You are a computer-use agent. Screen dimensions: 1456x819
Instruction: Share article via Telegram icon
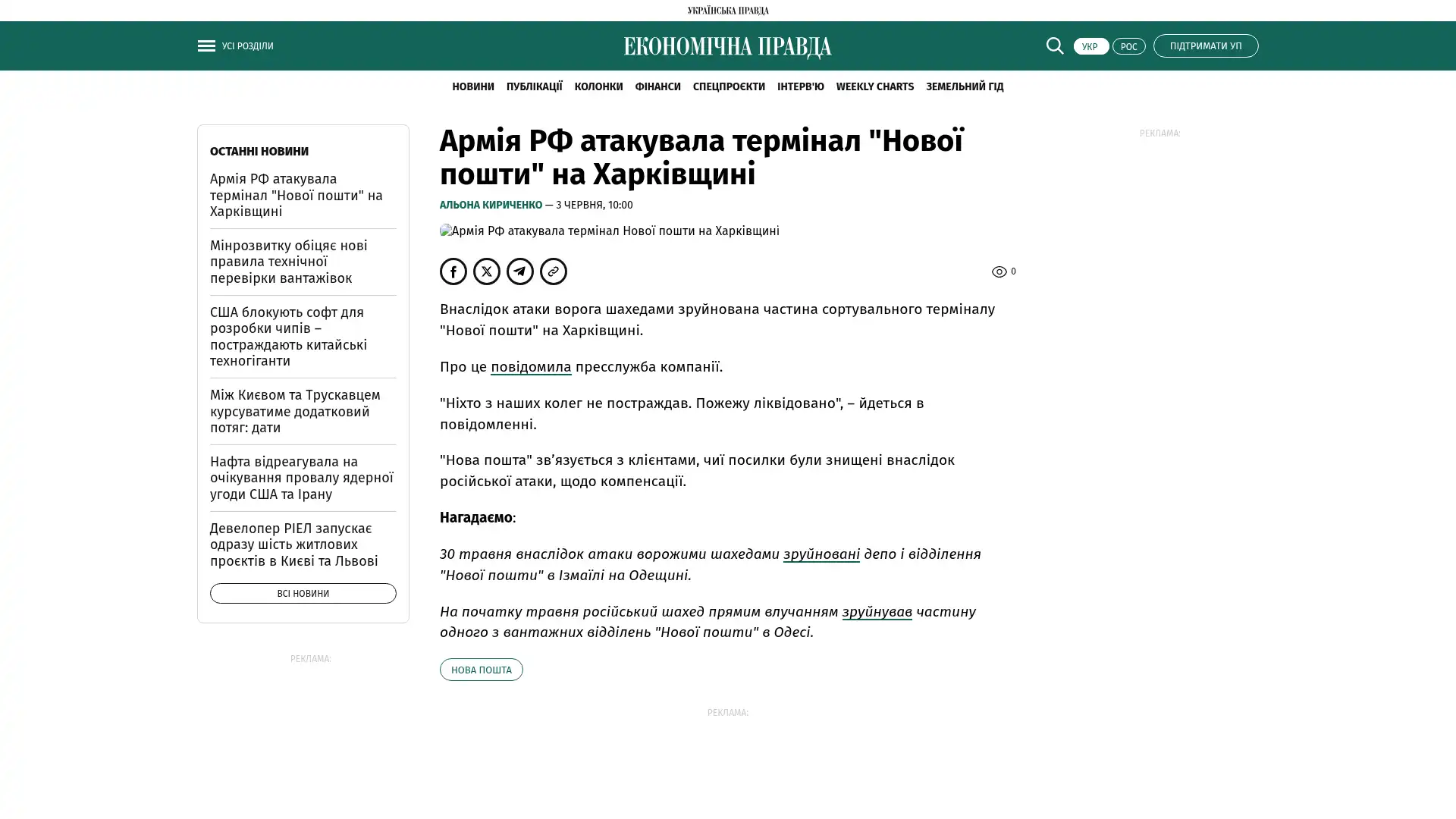coord(520,271)
